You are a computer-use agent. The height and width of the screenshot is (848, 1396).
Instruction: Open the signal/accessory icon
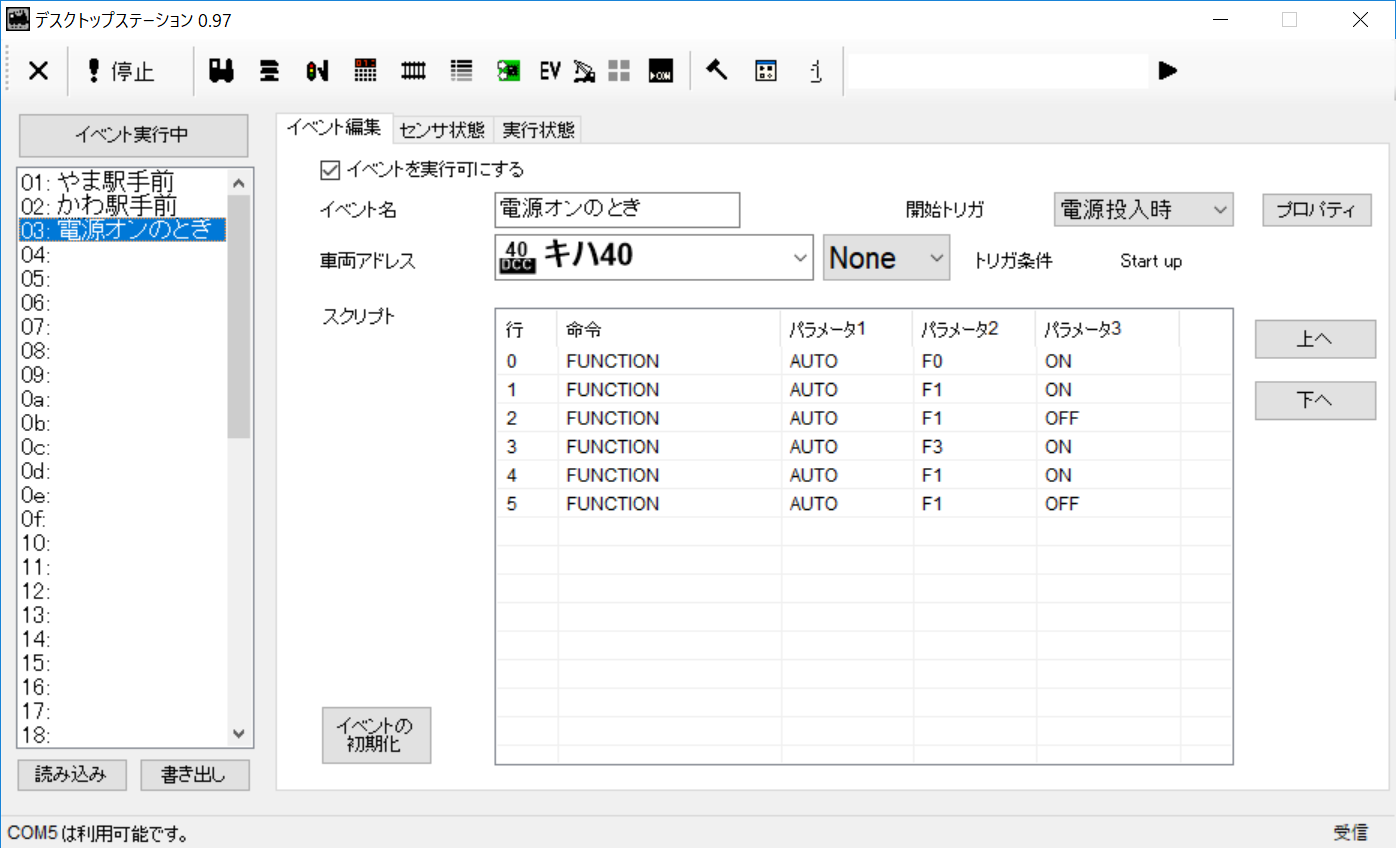click(x=317, y=71)
